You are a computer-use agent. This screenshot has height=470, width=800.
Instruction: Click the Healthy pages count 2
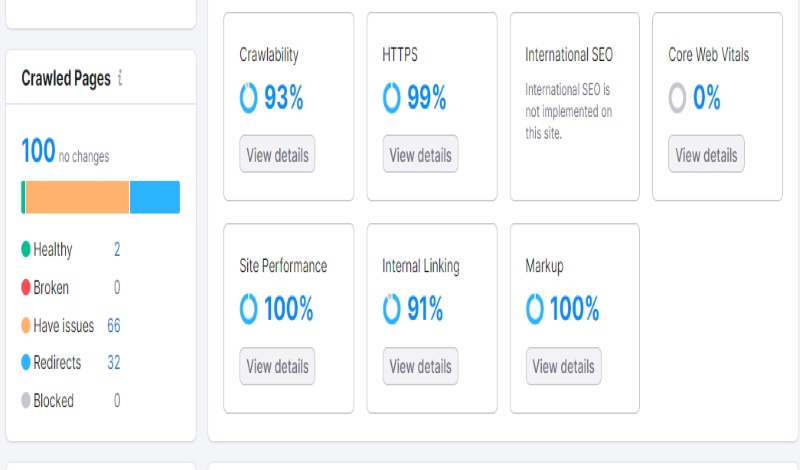(117, 250)
